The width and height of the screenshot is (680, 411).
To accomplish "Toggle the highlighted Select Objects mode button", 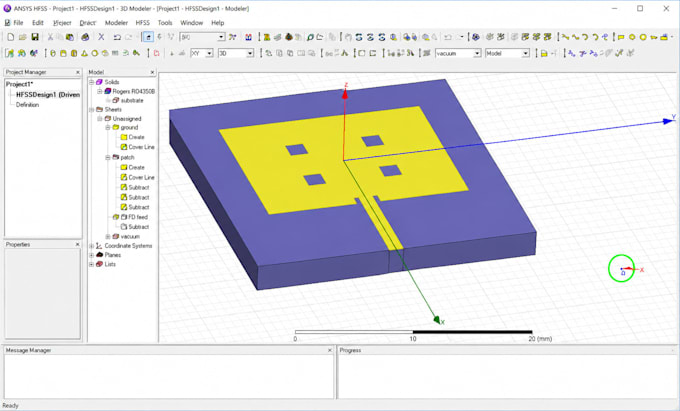I will pos(148,37).
